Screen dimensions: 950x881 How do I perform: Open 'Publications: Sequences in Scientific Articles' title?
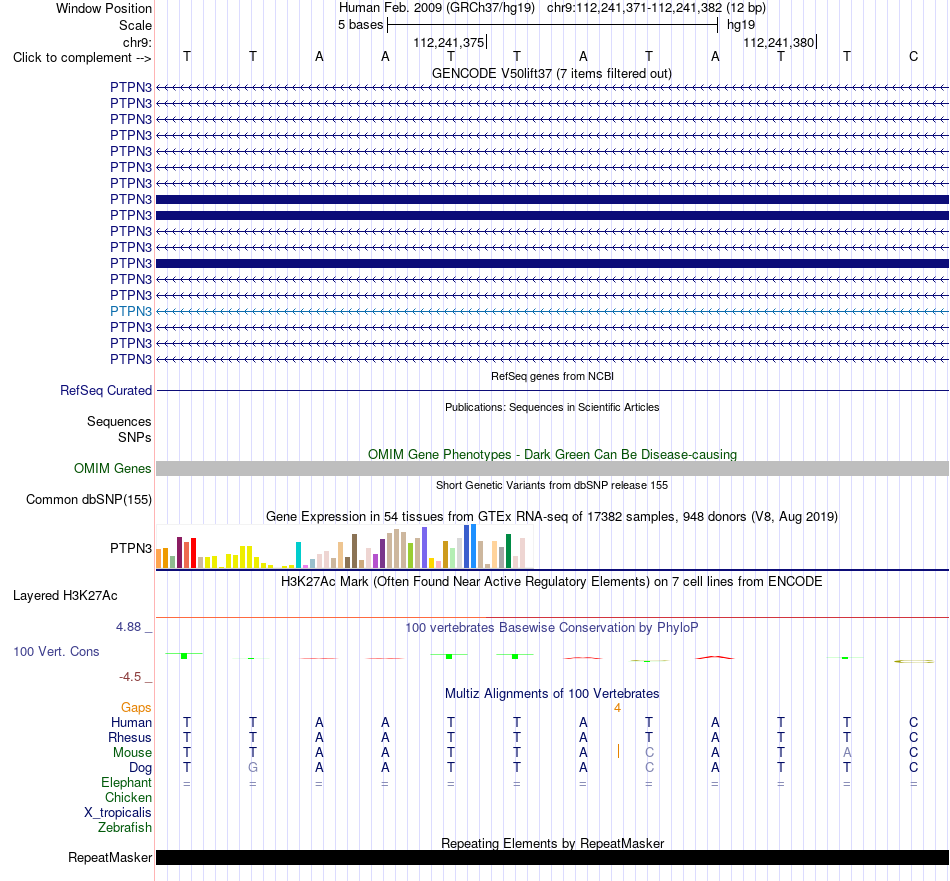[x=552, y=407]
